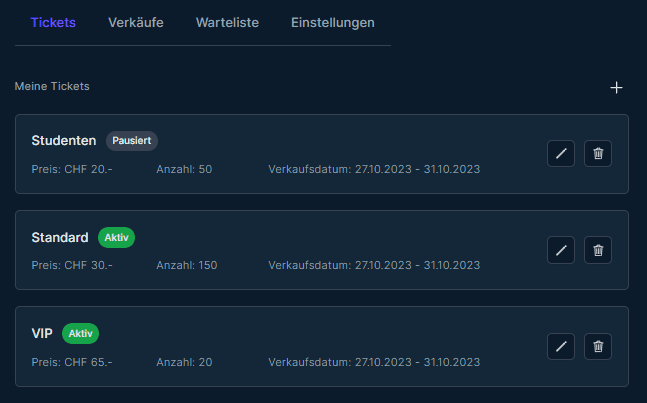The height and width of the screenshot is (403, 647).
Task: Click the Meine Tickets heading
Action: 52,87
